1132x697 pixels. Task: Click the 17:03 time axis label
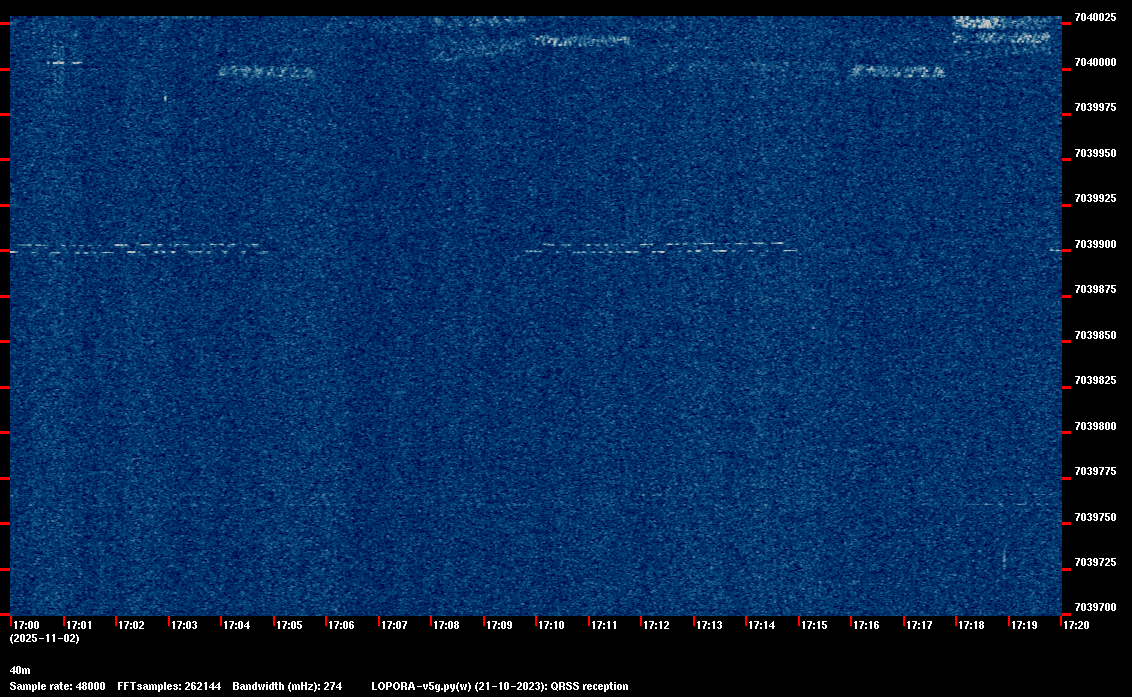tap(184, 625)
